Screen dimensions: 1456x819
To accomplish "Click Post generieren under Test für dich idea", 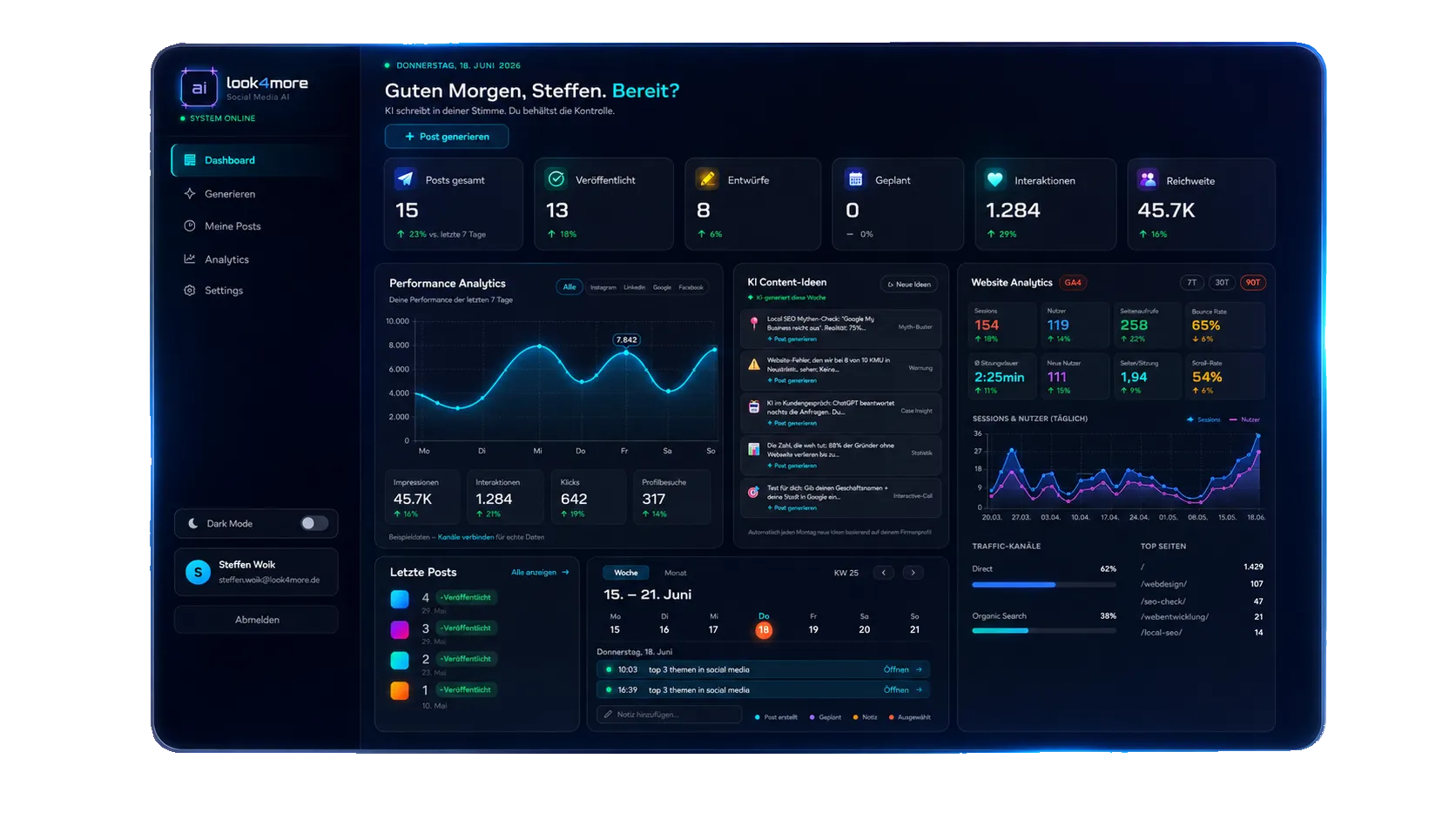I will [x=792, y=507].
